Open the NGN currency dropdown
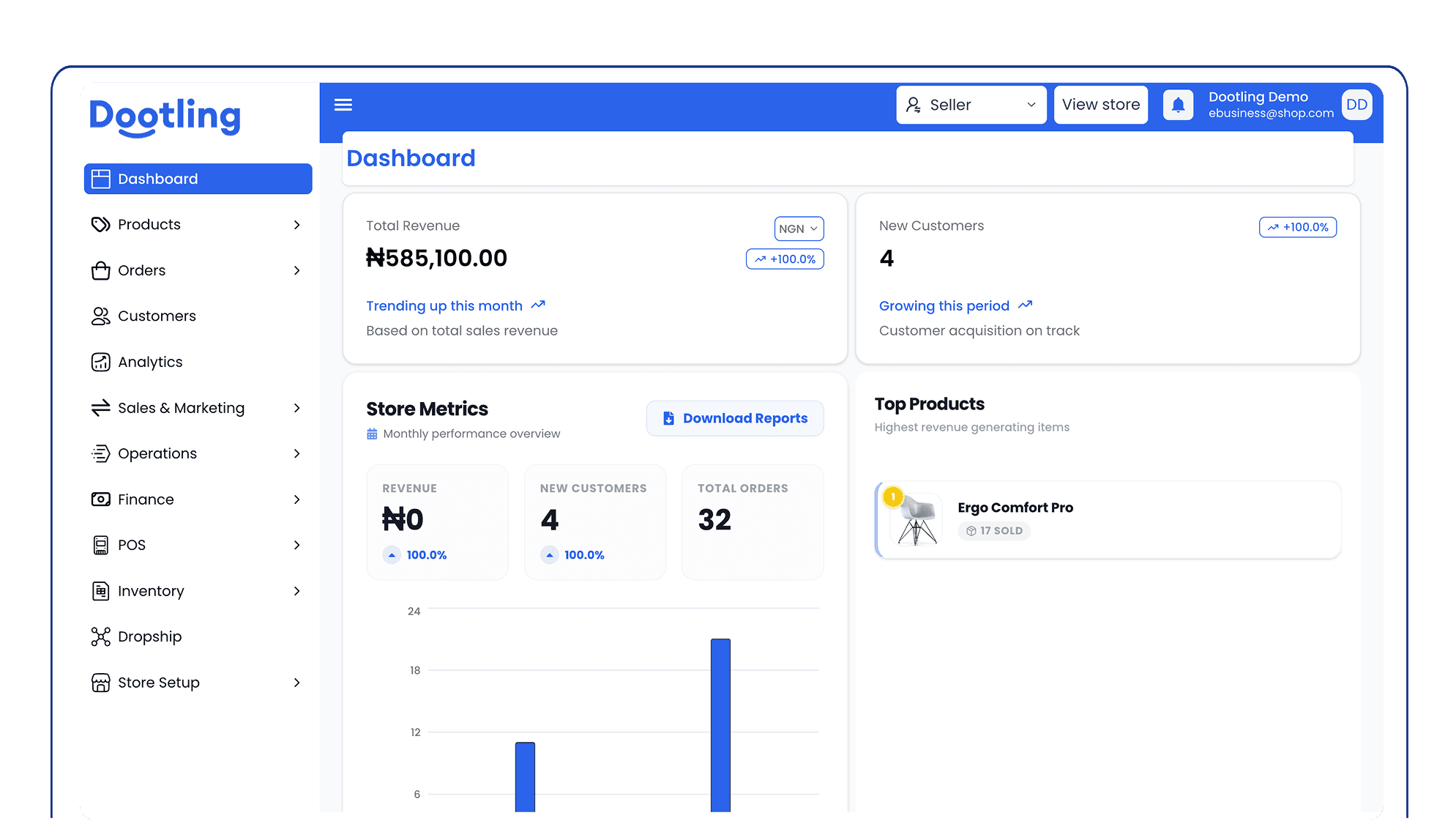 click(x=799, y=229)
